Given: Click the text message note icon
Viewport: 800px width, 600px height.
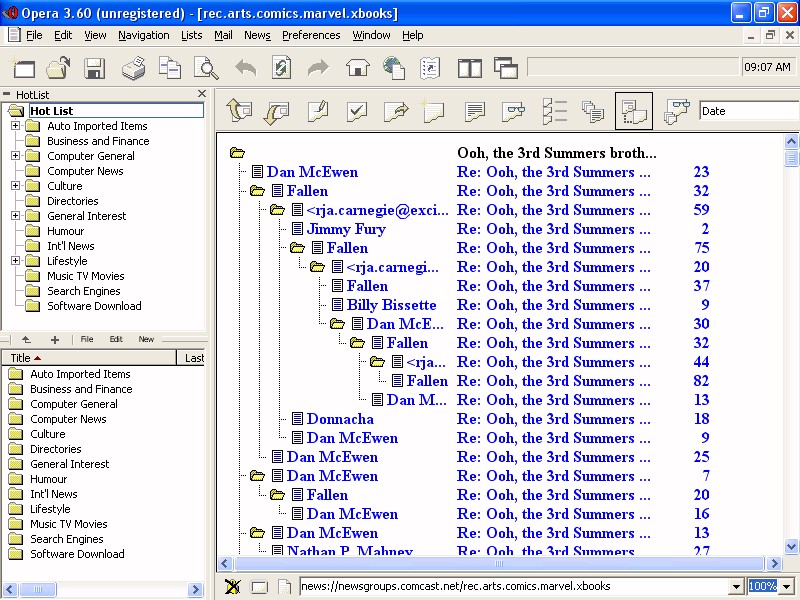Looking at the screenshot, I should [474, 111].
